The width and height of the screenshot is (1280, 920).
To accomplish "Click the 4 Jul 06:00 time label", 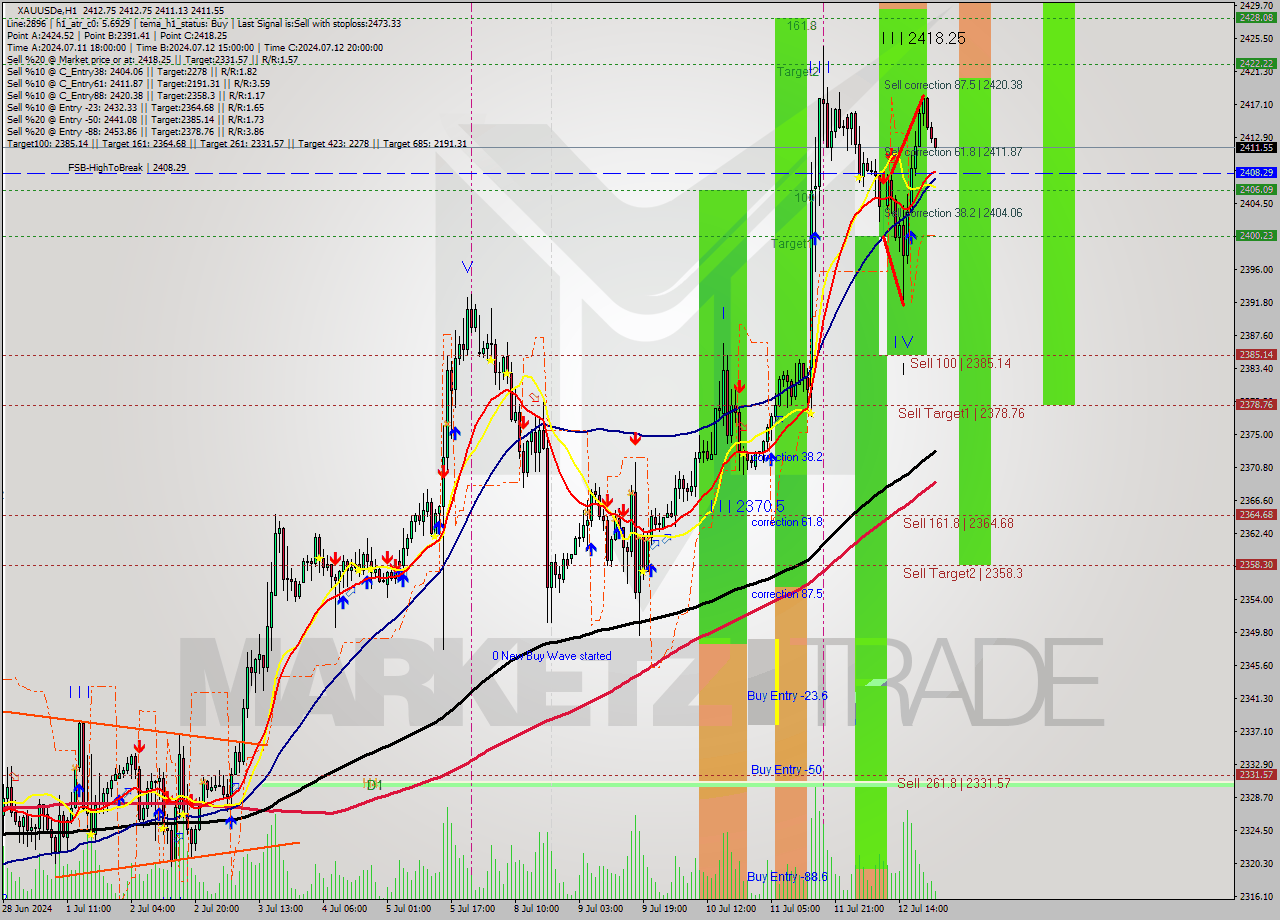I will [x=344, y=909].
